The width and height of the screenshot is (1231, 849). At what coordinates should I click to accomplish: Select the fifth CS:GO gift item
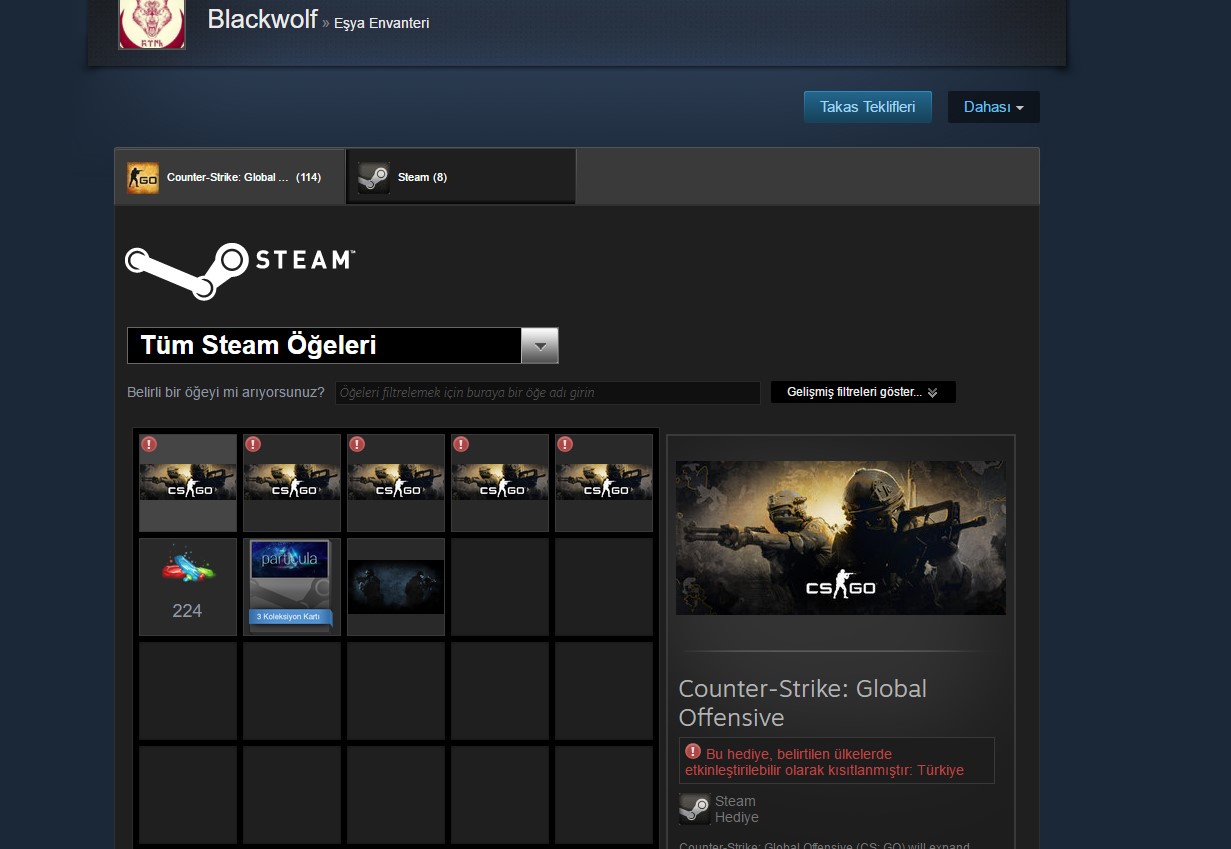[604, 482]
